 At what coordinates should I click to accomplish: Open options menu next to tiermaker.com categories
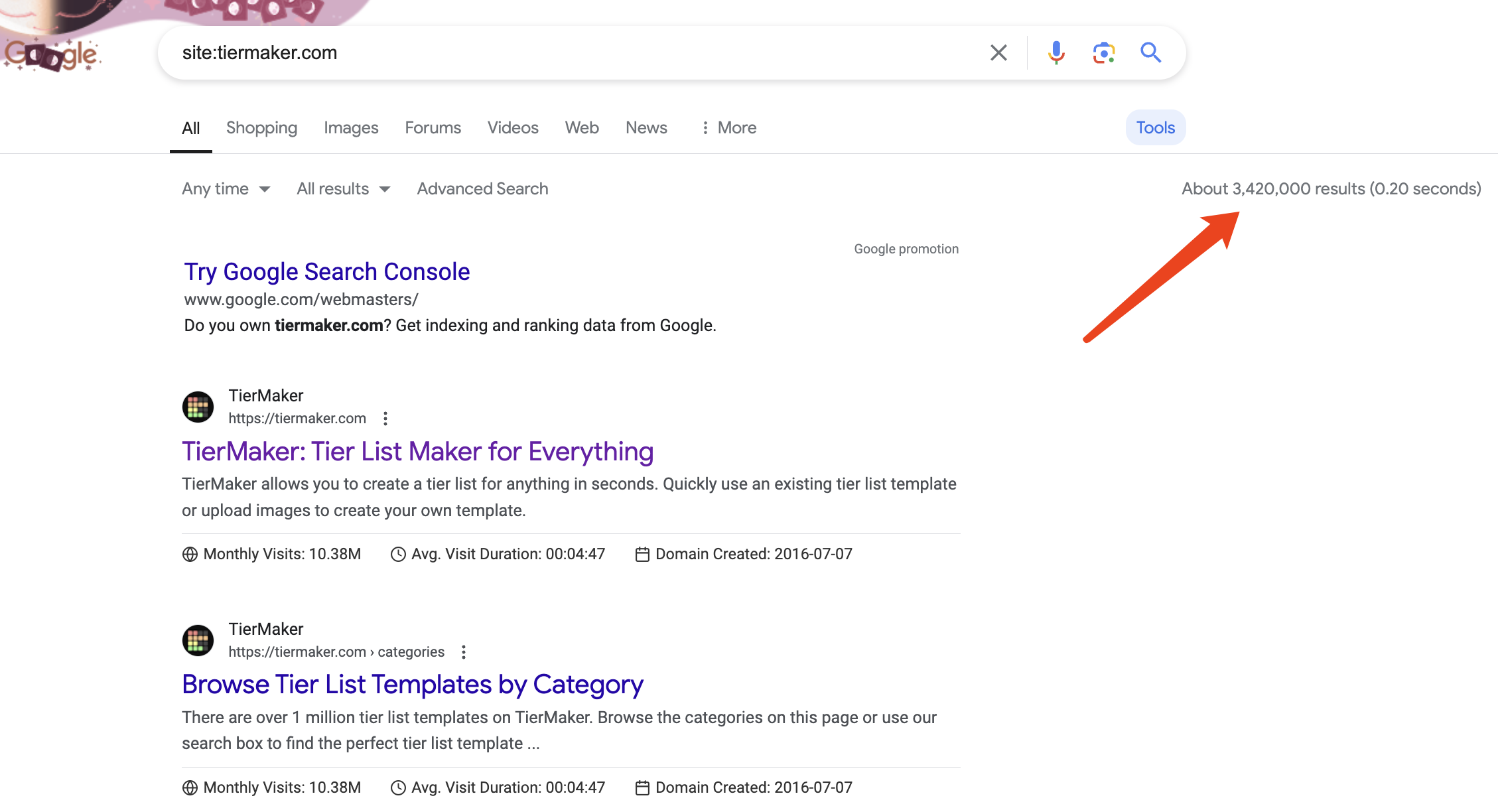pyautogui.click(x=464, y=652)
